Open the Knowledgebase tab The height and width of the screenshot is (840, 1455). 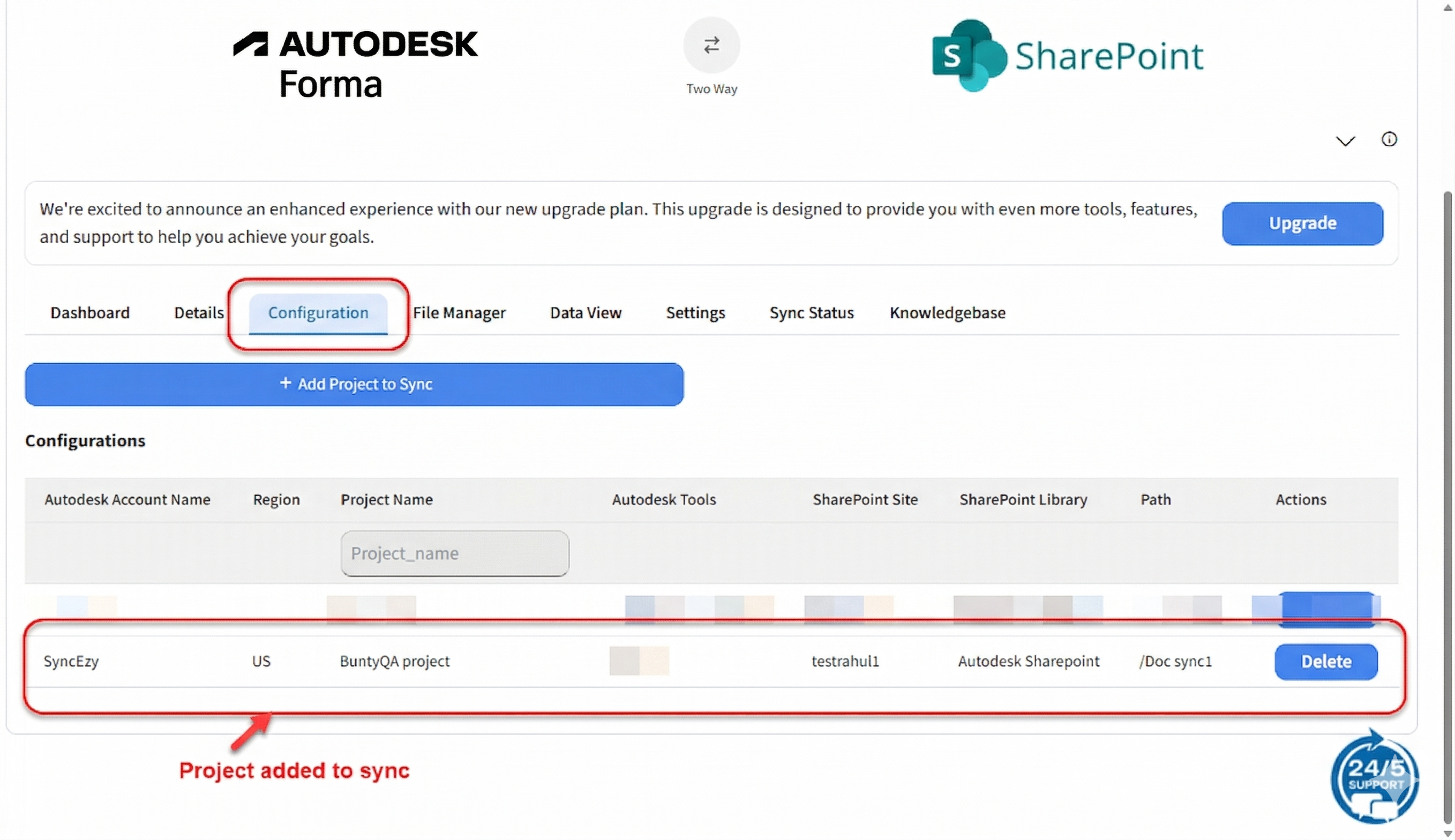click(947, 313)
